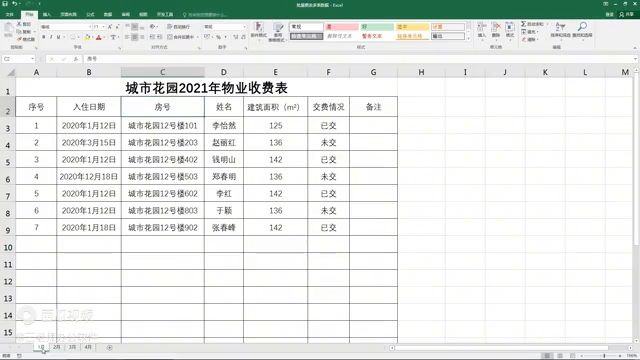The height and width of the screenshot is (360, 640).
Task: Click the Copy icon in clipboard group
Action: coord(19,31)
